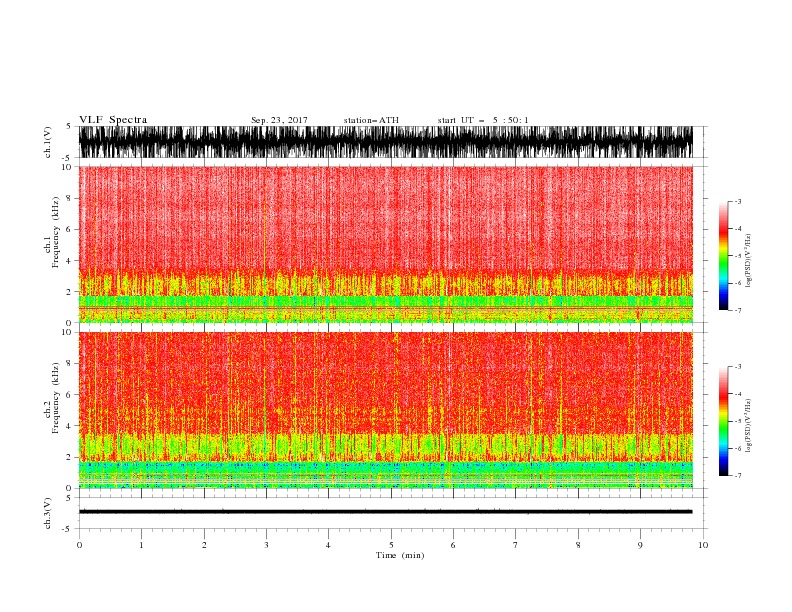Click the 'start UT = 5:50:1' text

(483, 120)
